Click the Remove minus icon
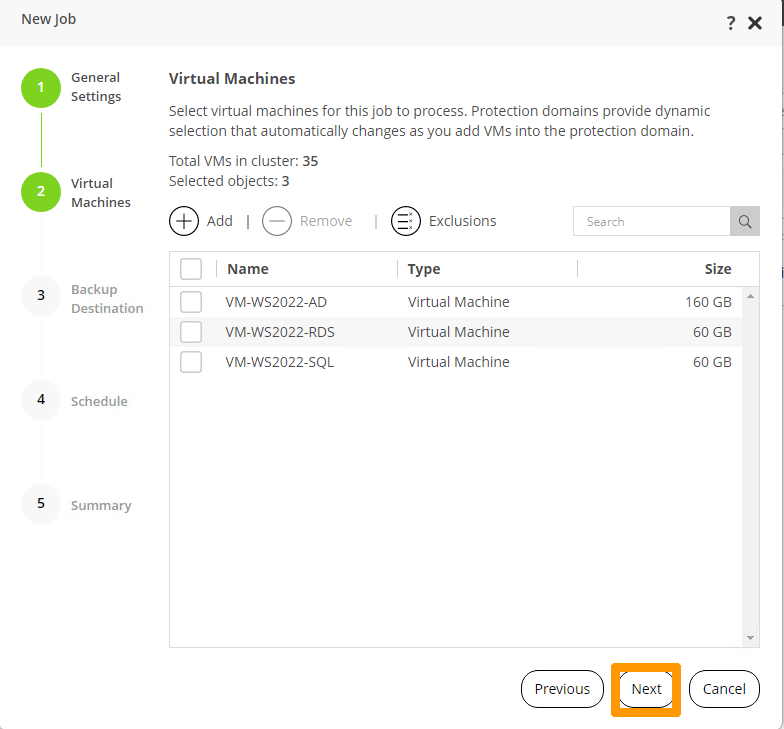This screenshot has width=784, height=729. (x=277, y=221)
